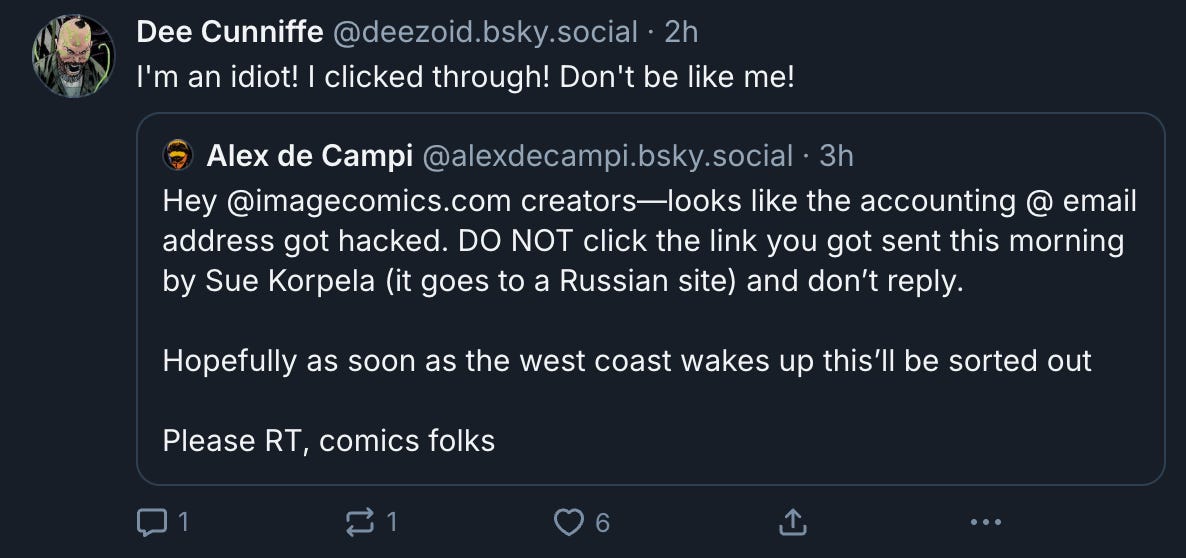Click the reply speech bubble icon
Screen dimensions: 1186x558
154,521
